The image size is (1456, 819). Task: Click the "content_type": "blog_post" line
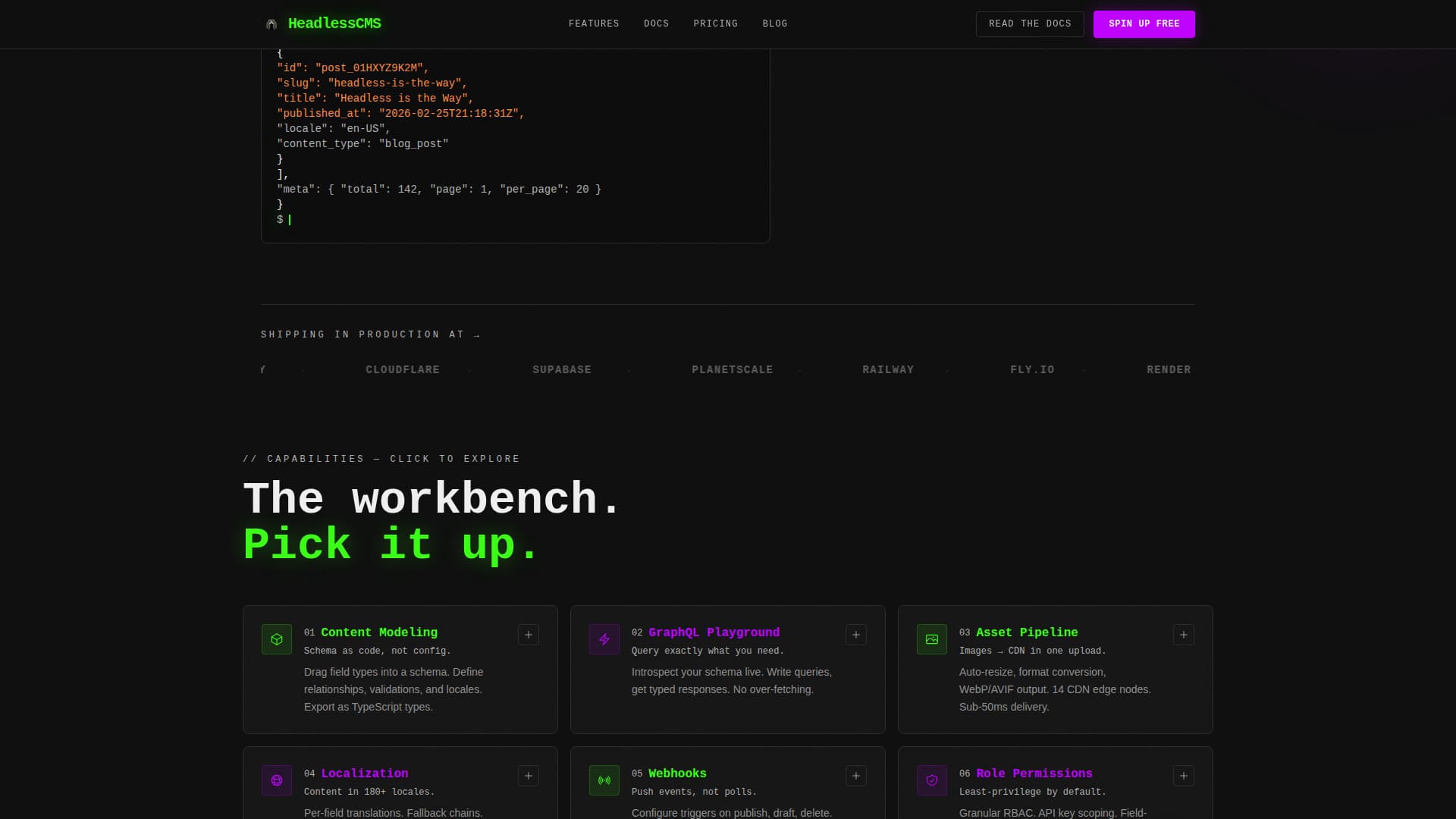(362, 144)
